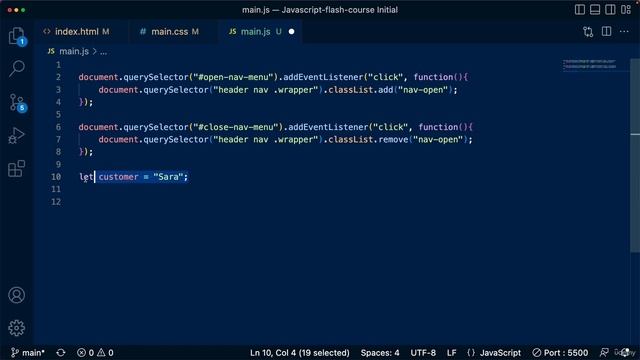Split the editor to the right
This screenshot has height=360, width=640.
(x=607, y=31)
